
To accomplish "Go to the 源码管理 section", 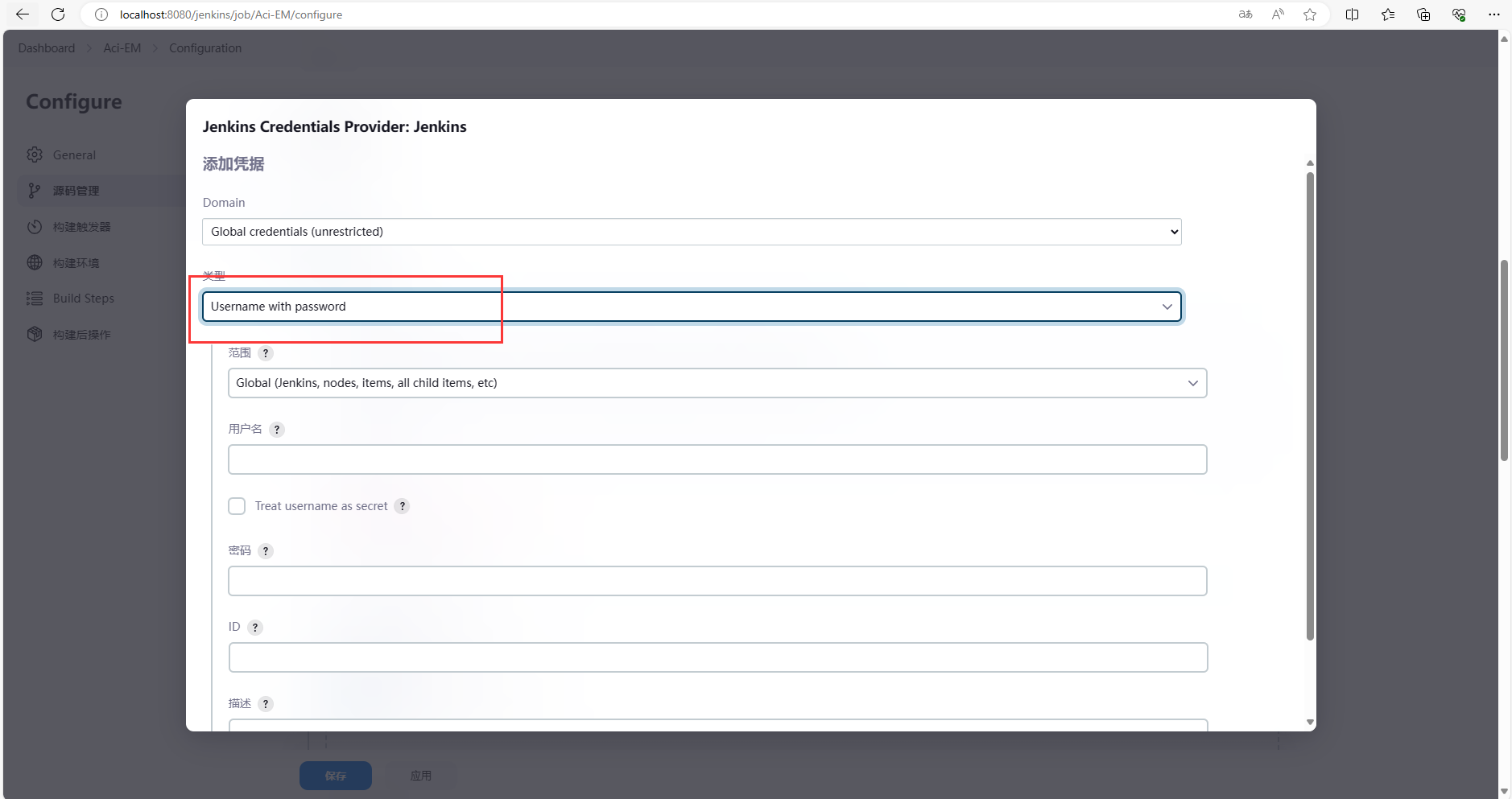I will point(76,191).
